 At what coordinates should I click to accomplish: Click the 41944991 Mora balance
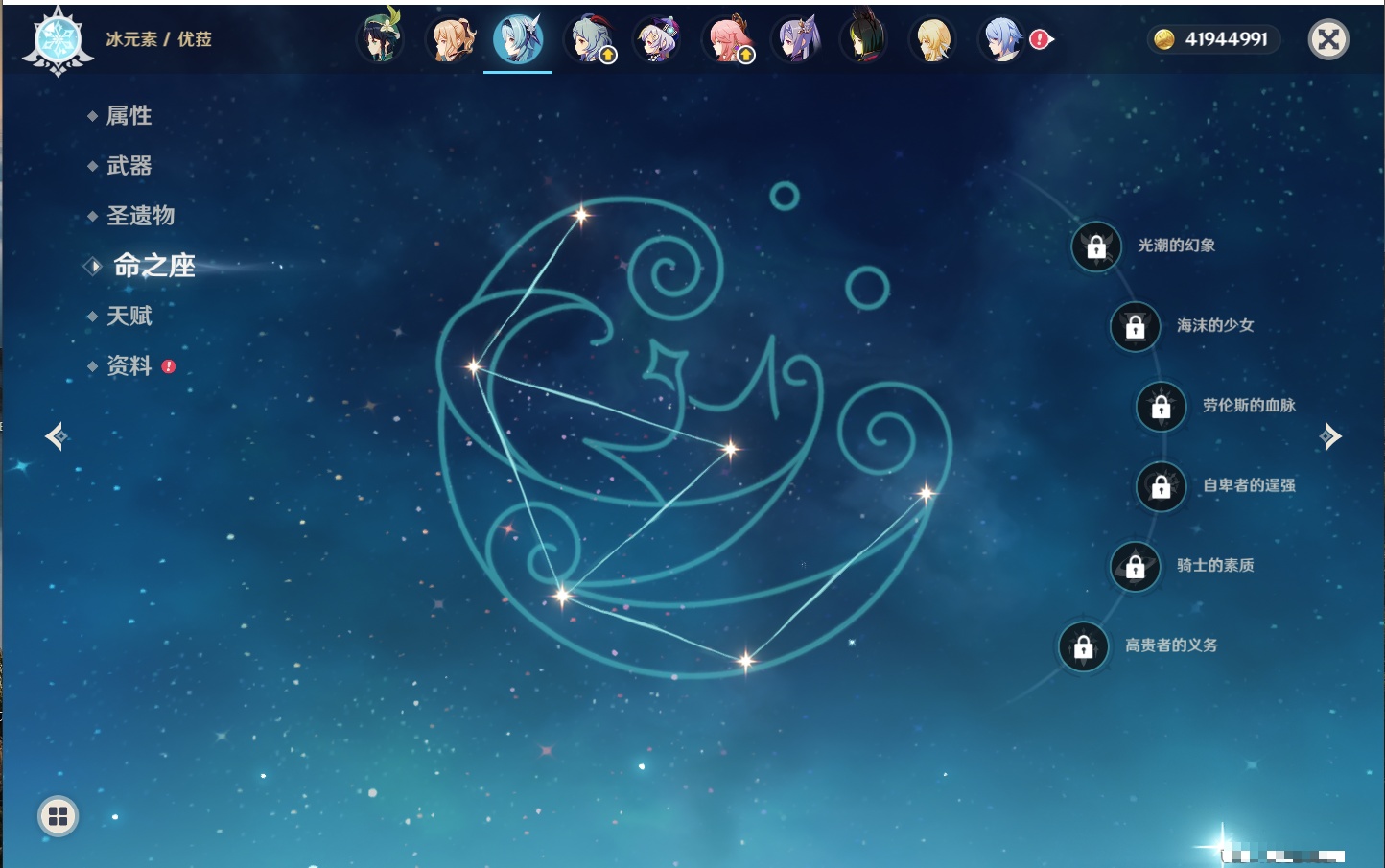1226,39
